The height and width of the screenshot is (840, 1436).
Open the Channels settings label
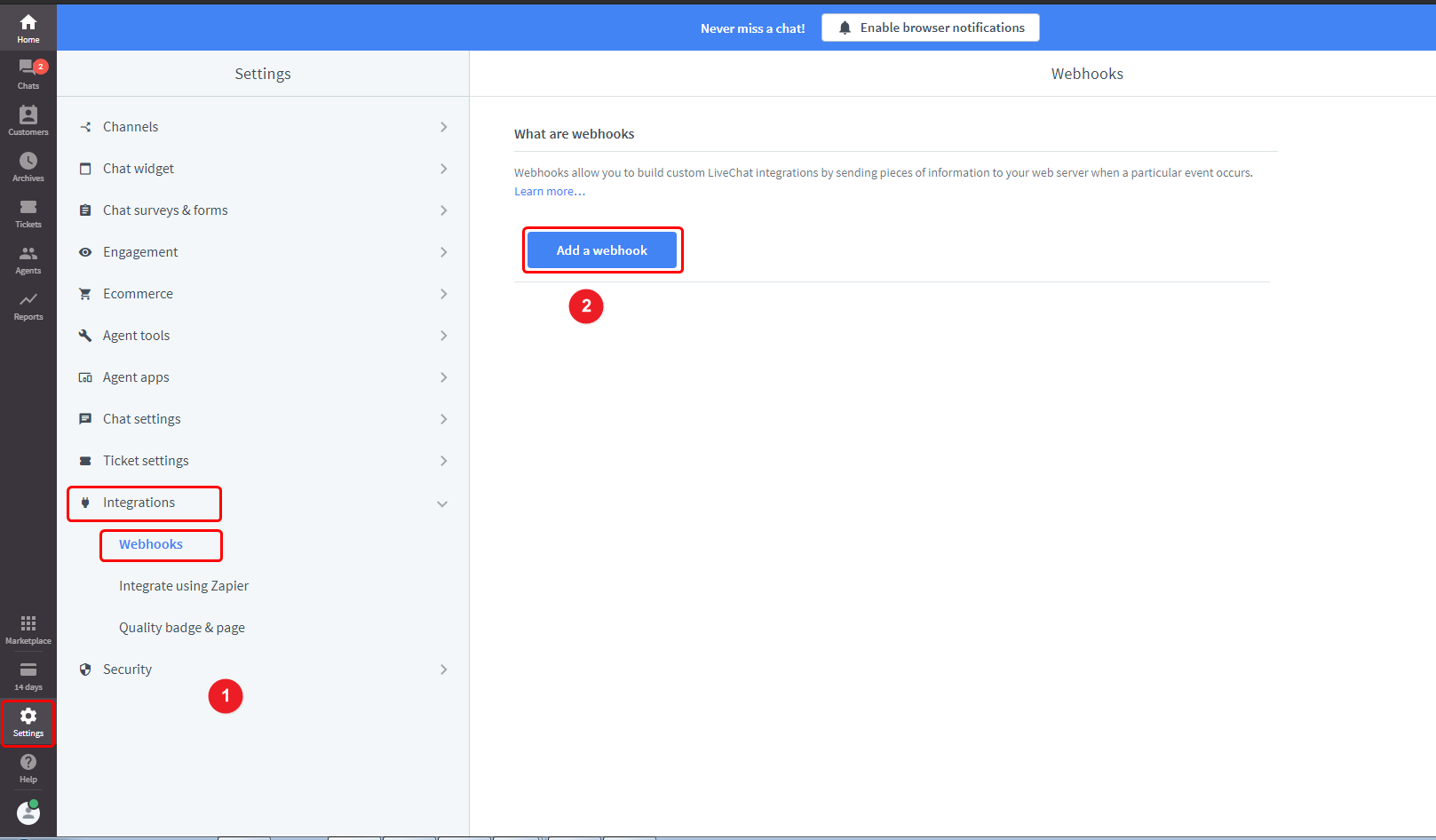pos(131,127)
